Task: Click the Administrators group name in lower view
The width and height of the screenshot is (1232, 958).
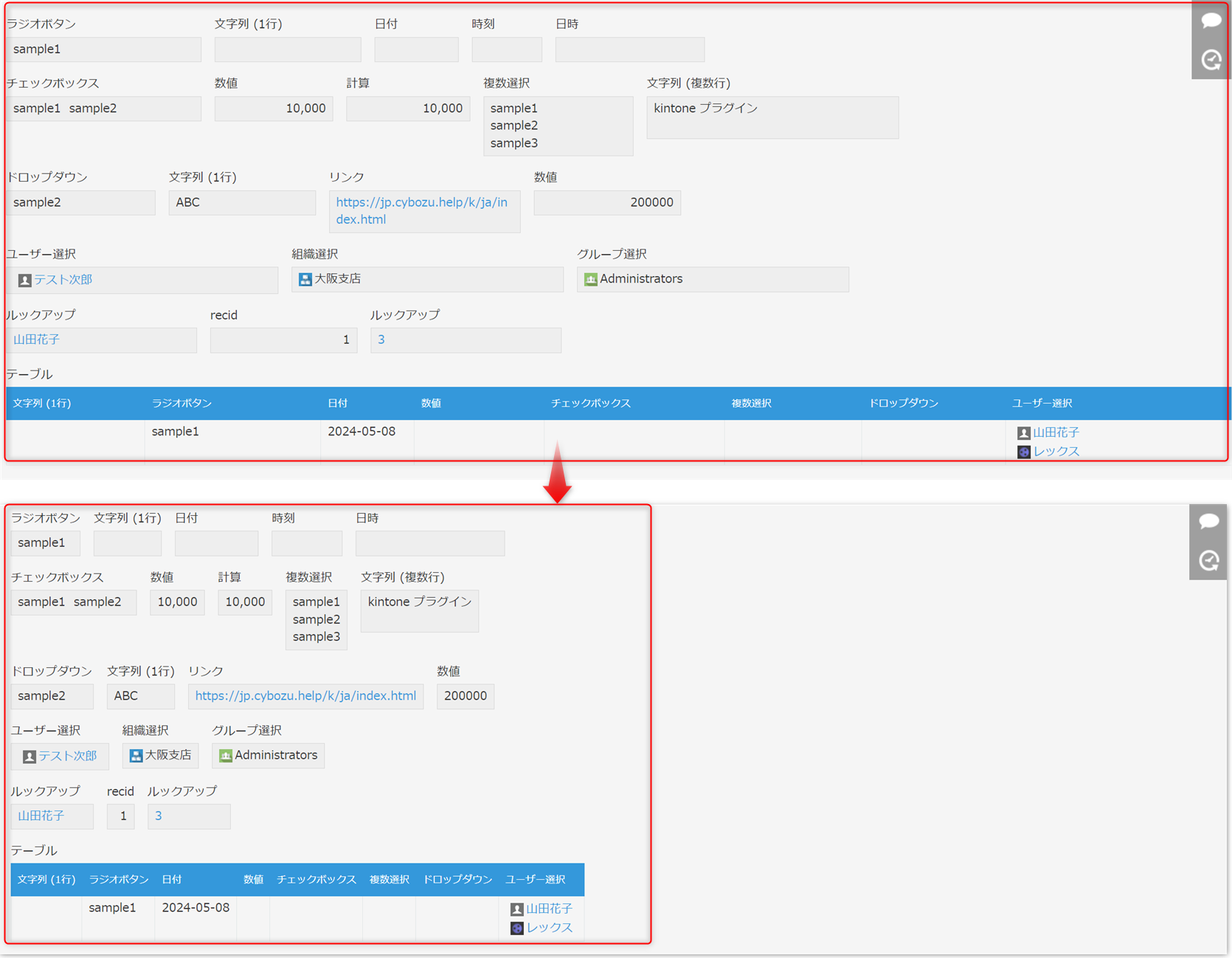Action: pyautogui.click(x=276, y=755)
